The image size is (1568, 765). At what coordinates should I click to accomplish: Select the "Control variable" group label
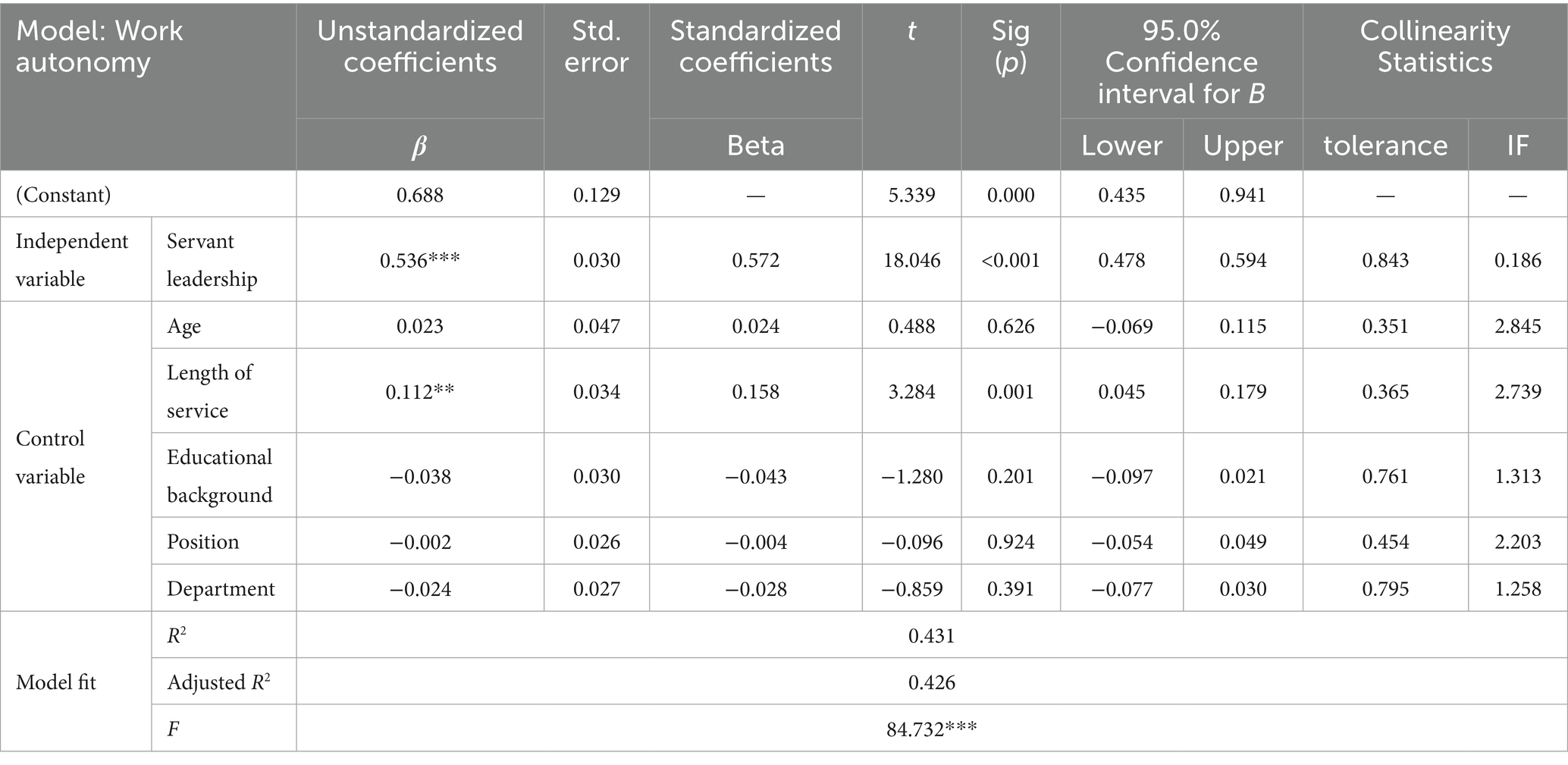[51, 457]
